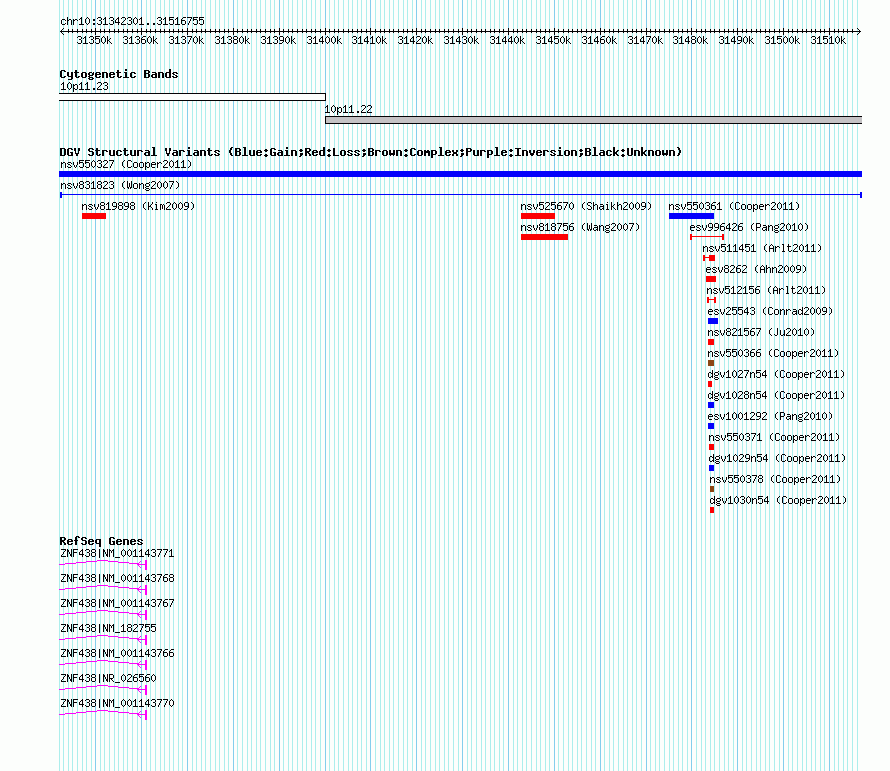
Task: Click the Cytogenetic Bands track title
Action: pos(119,74)
